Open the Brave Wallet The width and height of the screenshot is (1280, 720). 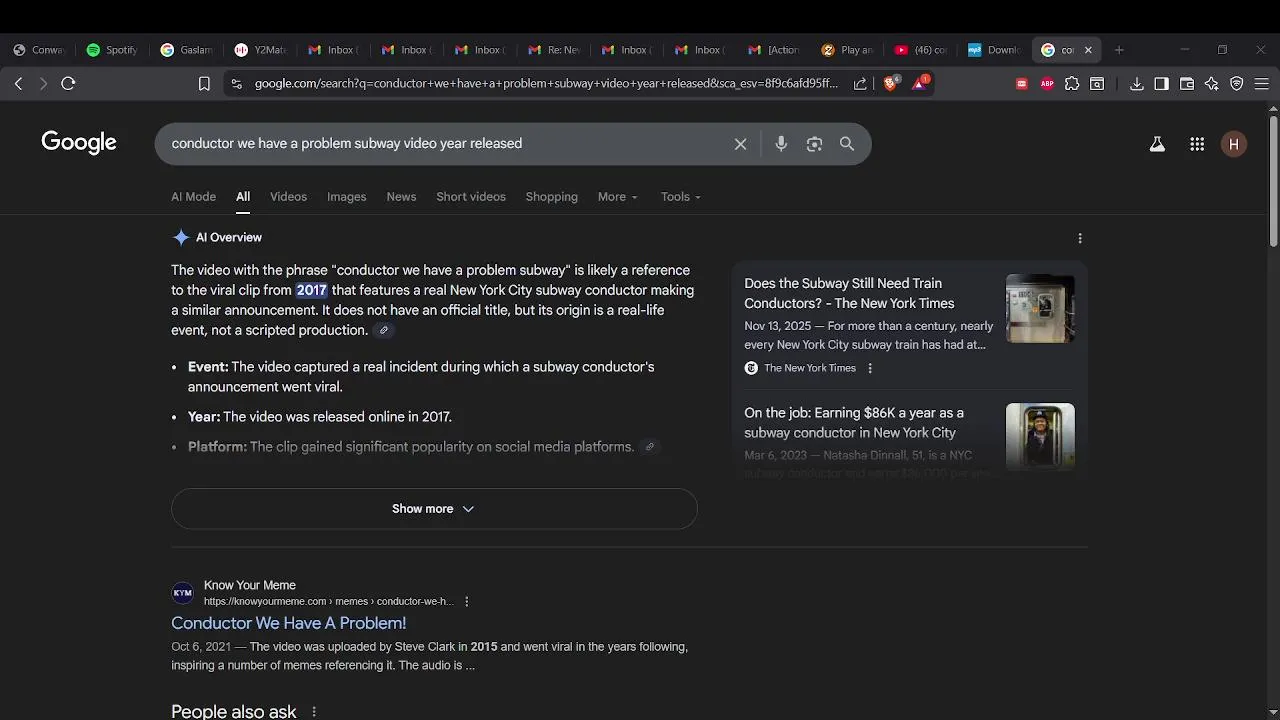click(1187, 84)
